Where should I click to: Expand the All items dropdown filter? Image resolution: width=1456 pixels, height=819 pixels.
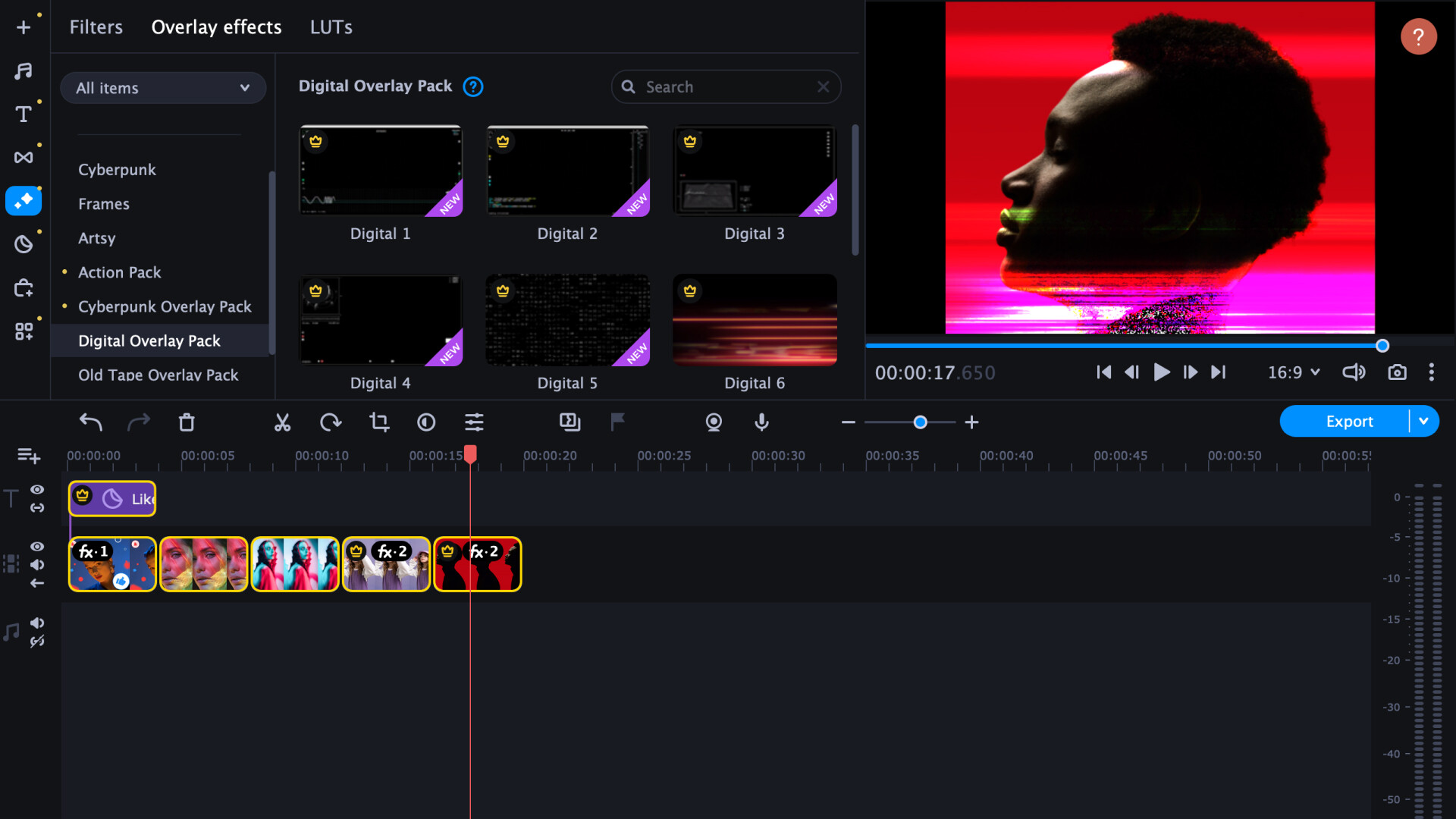pyautogui.click(x=162, y=88)
